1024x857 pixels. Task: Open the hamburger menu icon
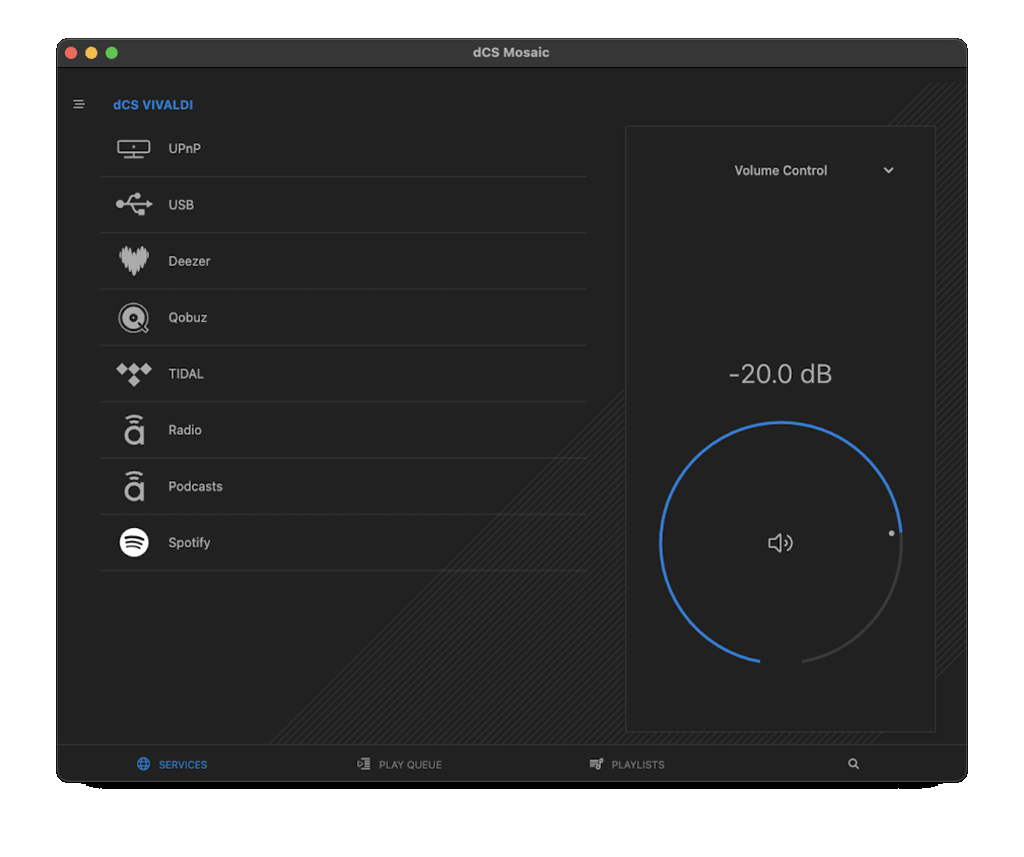point(79,104)
